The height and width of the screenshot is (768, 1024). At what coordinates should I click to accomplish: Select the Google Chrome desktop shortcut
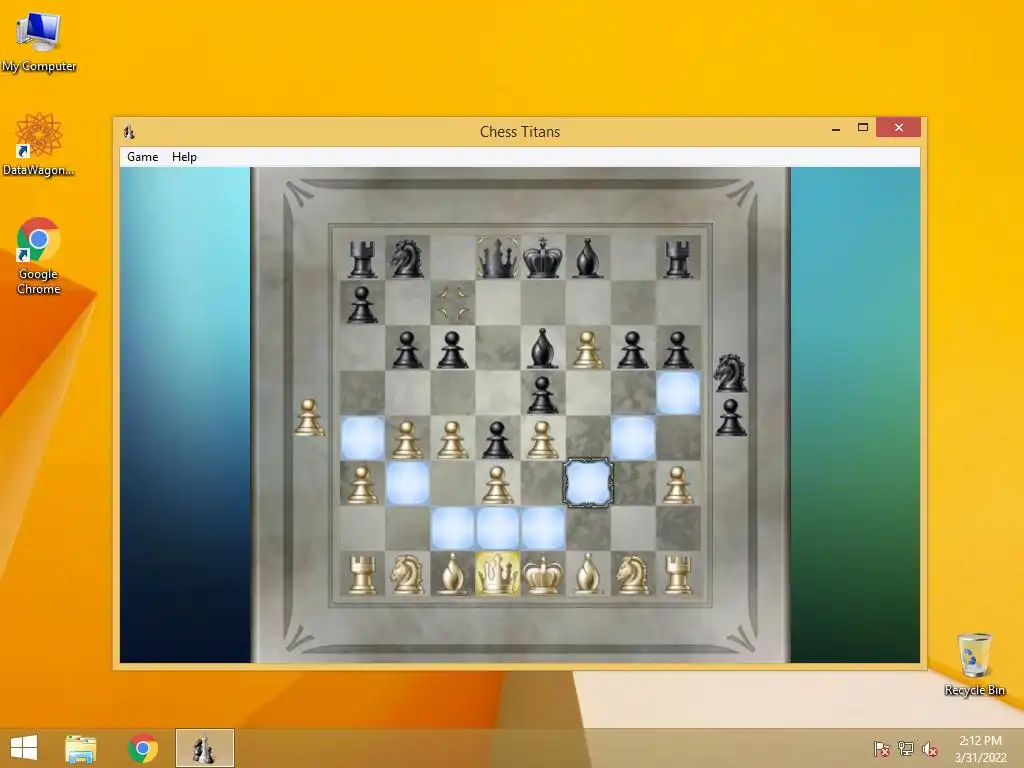click(x=39, y=256)
